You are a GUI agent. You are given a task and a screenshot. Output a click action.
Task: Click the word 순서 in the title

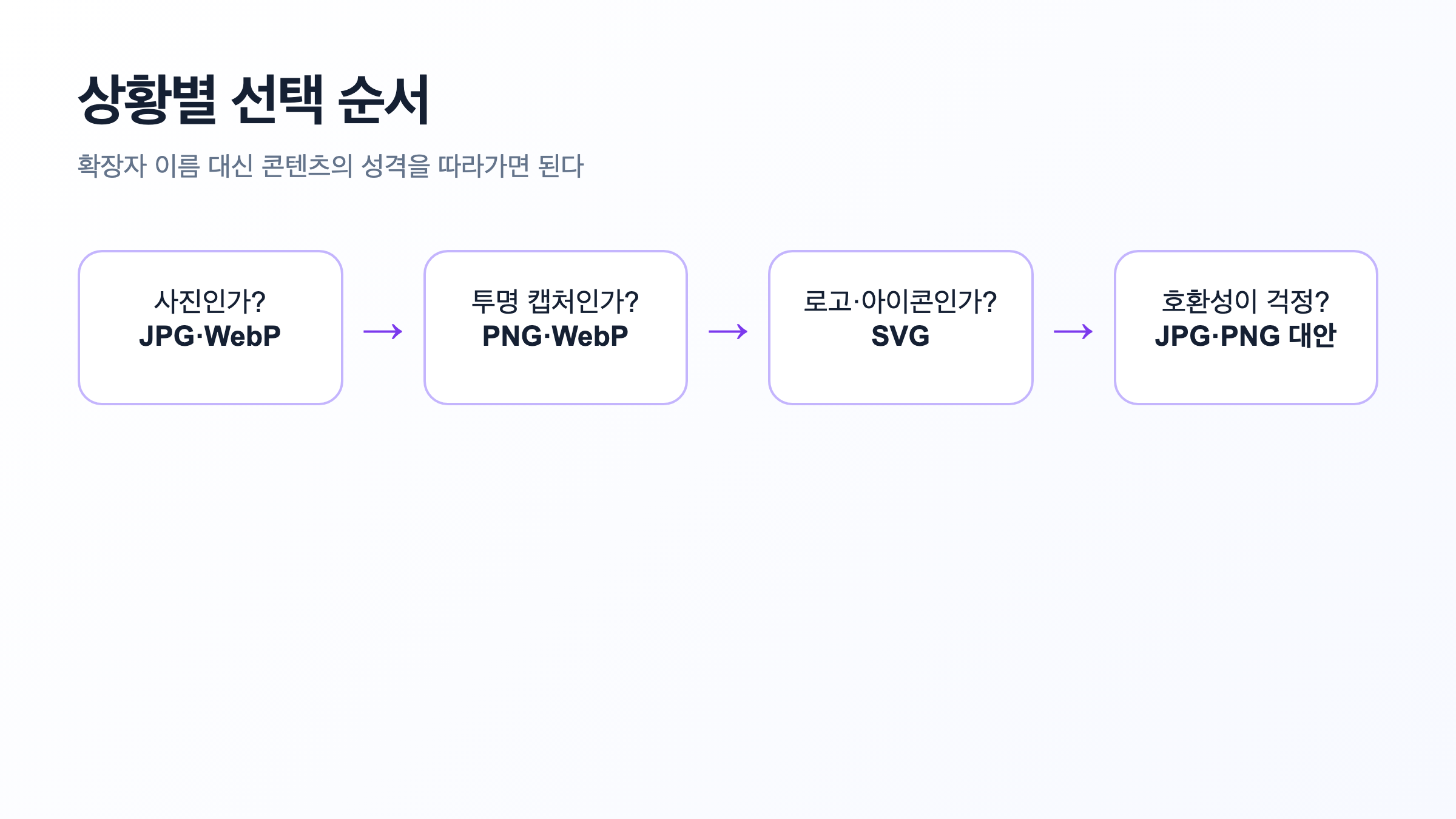(384, 100)
